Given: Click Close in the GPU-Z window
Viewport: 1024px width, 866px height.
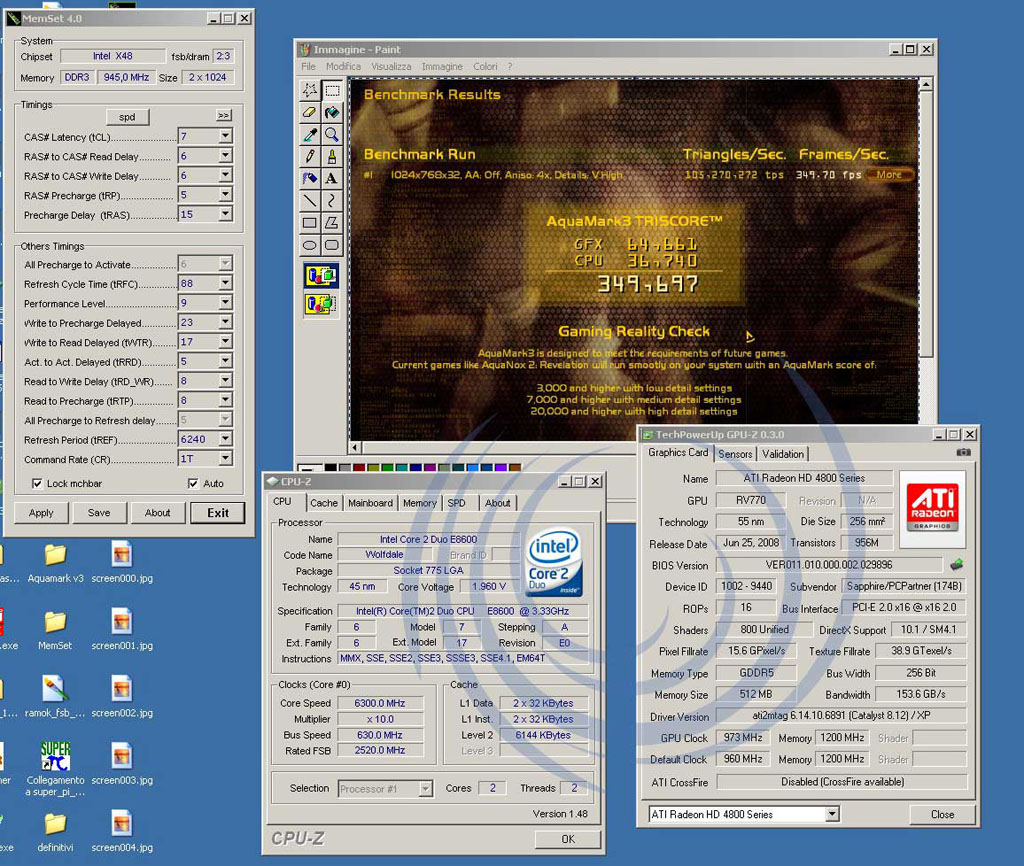Looking at the screenshot, I should point(942,814).
